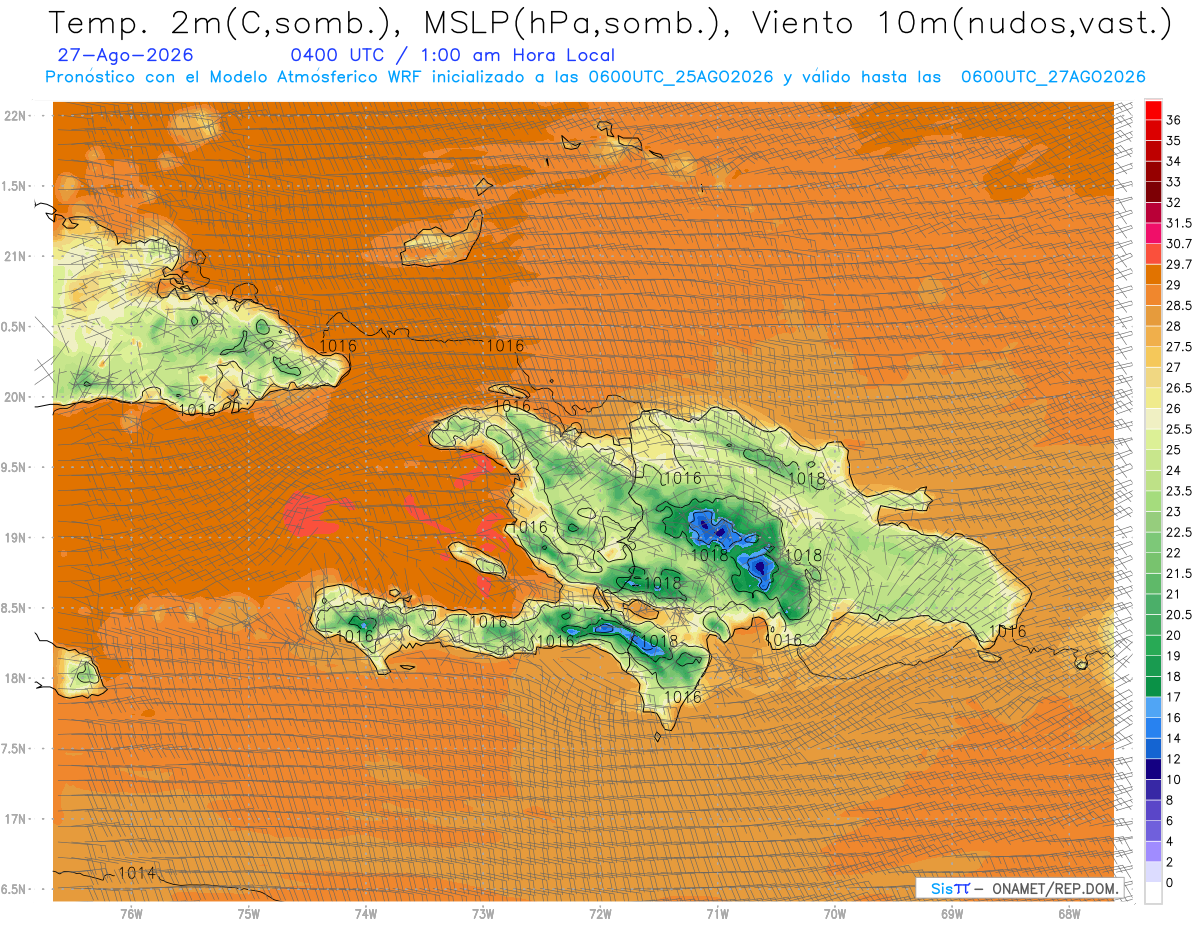Click the 68W longitude axis label
1200x927 pixels.
(1069, 913)
